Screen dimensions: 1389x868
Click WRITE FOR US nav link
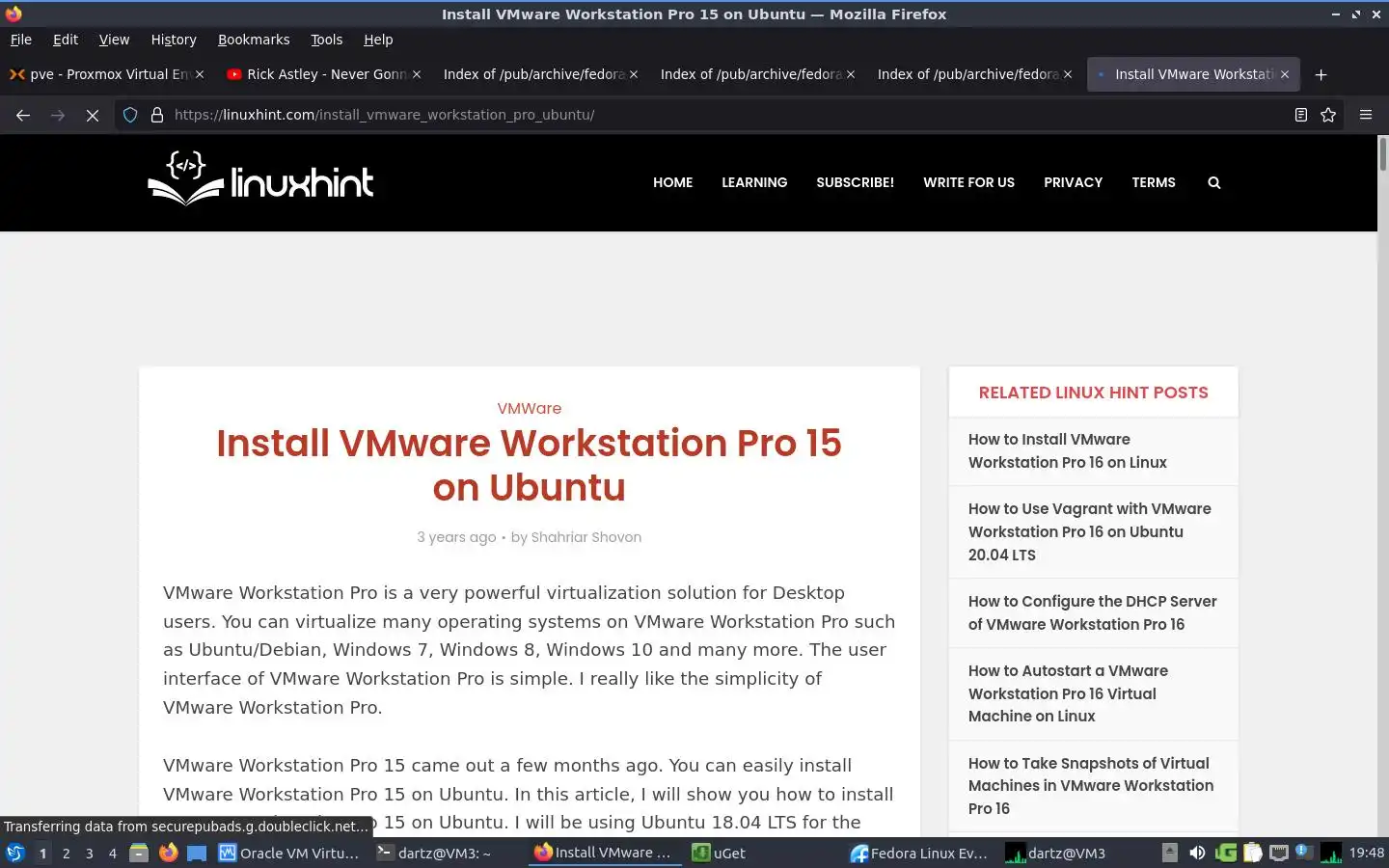click(x=969, y=182)
